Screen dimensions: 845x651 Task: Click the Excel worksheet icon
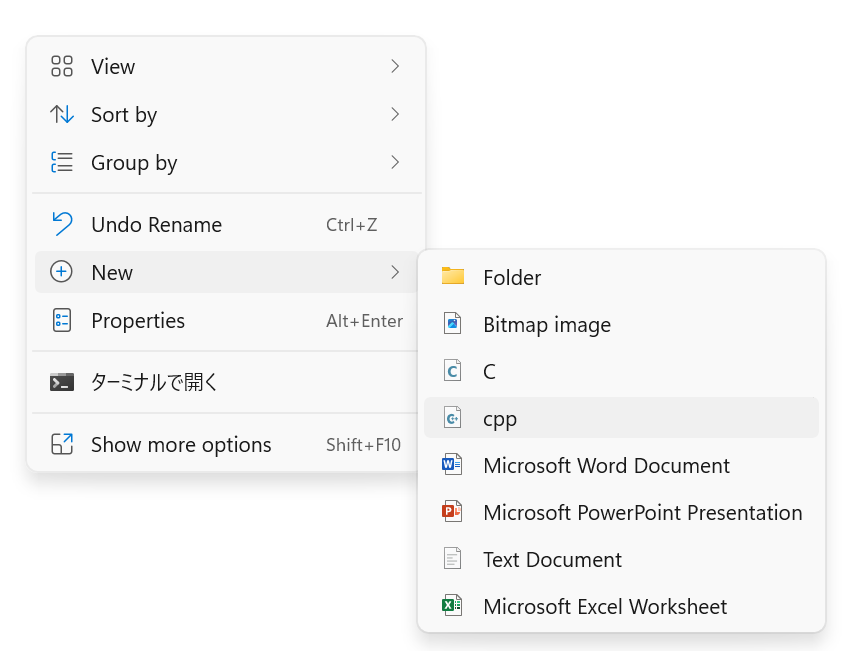point(453,606)
